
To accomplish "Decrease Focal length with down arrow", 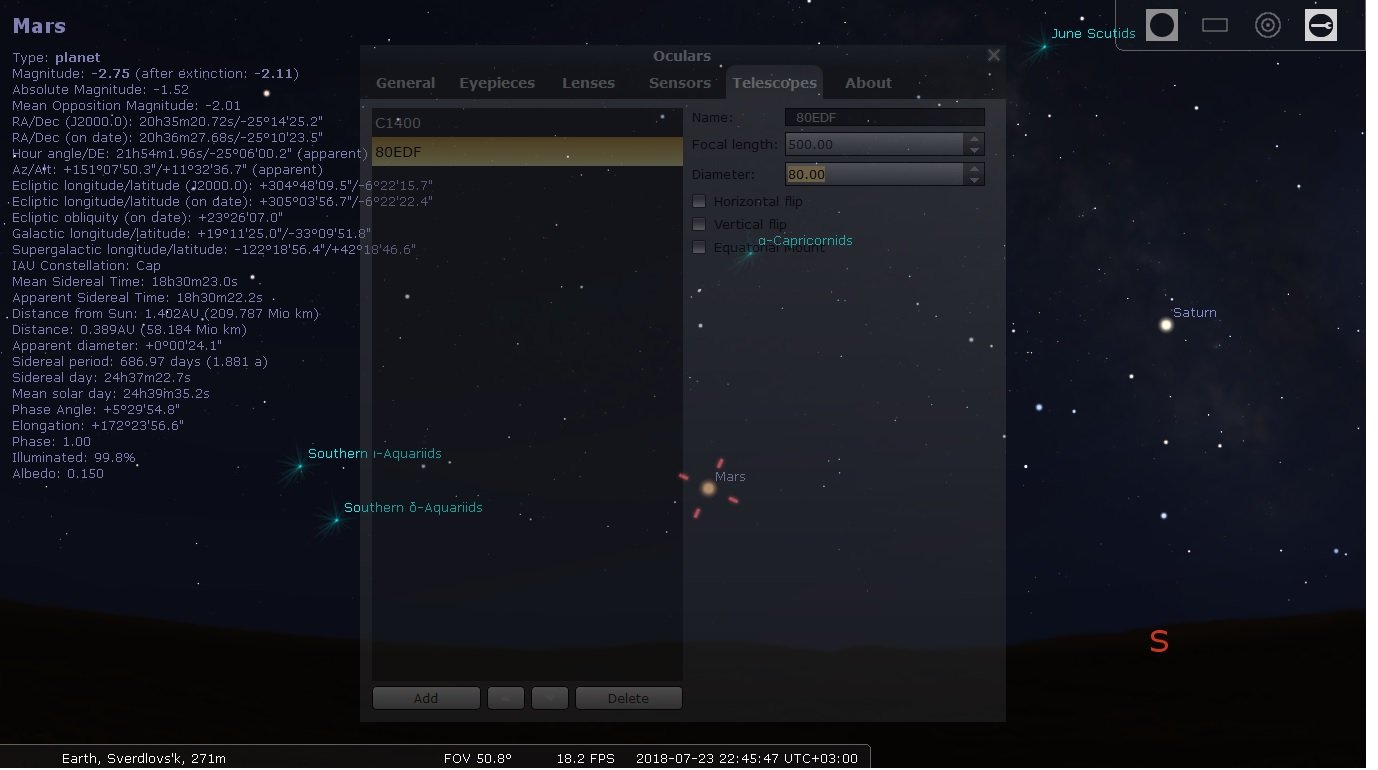I will coord(974,150).
